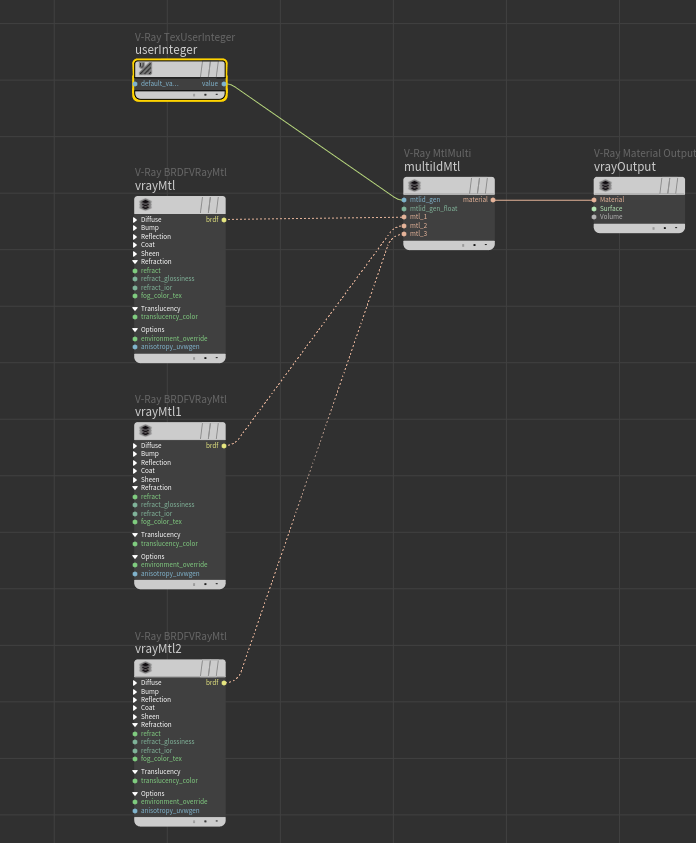Click the refract_ior input on vrayMtl1

click(135, 514)
